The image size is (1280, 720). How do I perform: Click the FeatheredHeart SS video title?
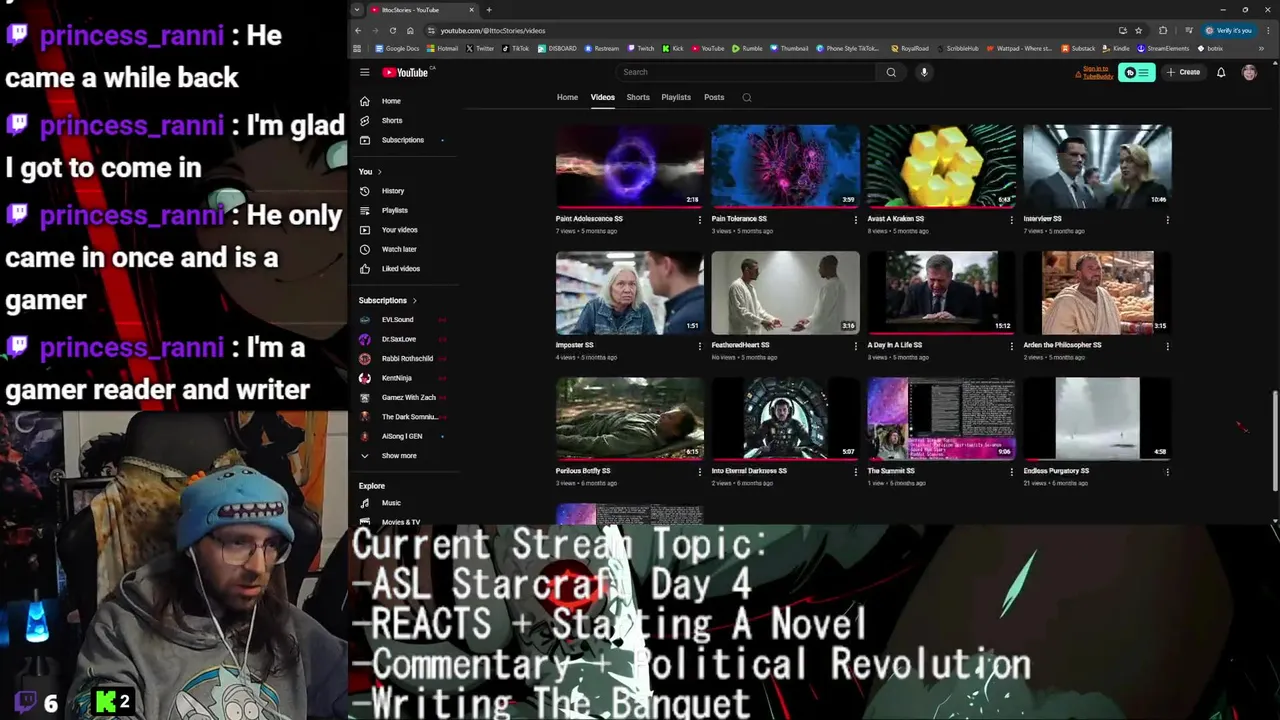coord(740,345)
